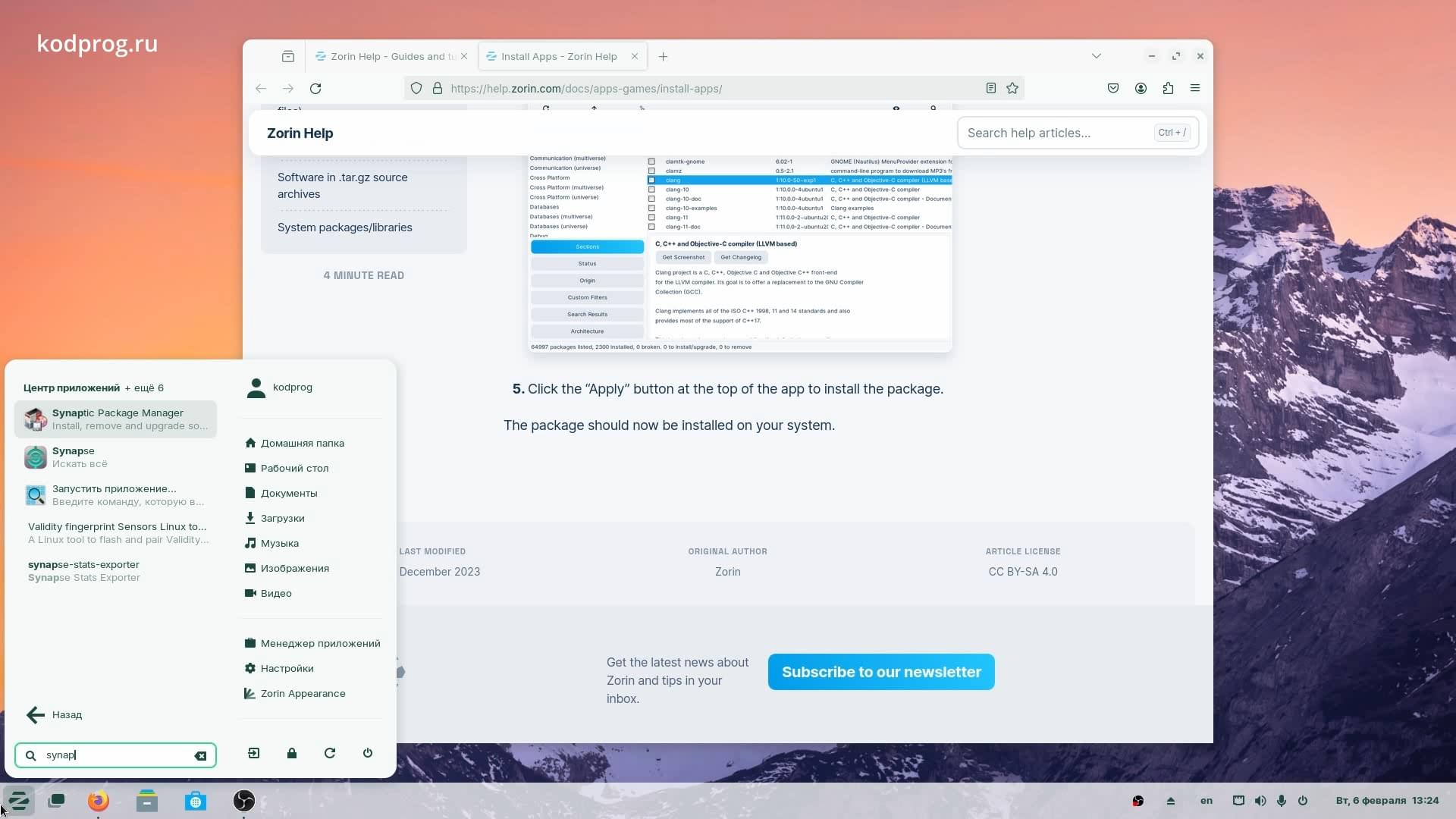Image resolution: width=1456 pixels, height=819 pixels.
Task: Click the Firefox View icon
Action: coord(288,56)
